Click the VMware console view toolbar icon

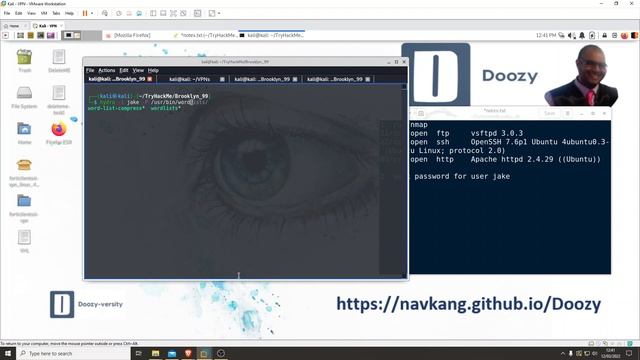198,13
